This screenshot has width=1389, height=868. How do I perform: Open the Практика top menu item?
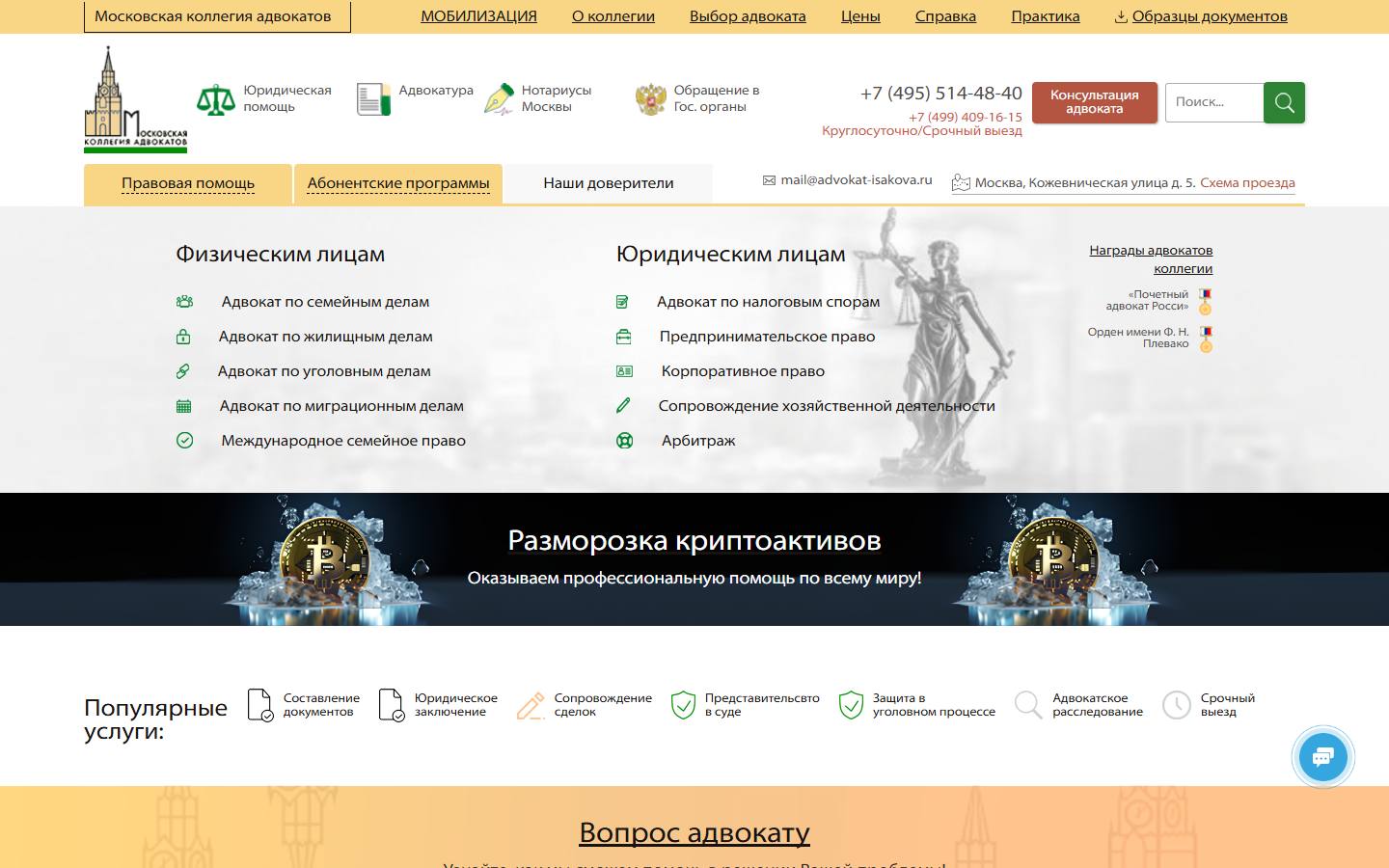pyautogui.click(x=1046, y=16)
